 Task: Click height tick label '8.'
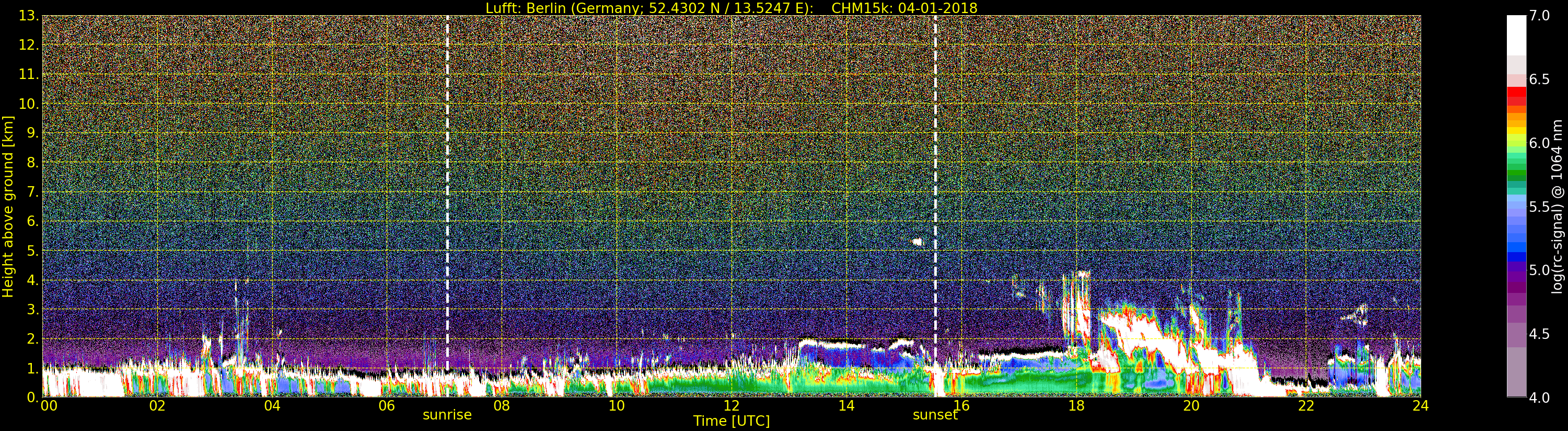coord(32,163)
